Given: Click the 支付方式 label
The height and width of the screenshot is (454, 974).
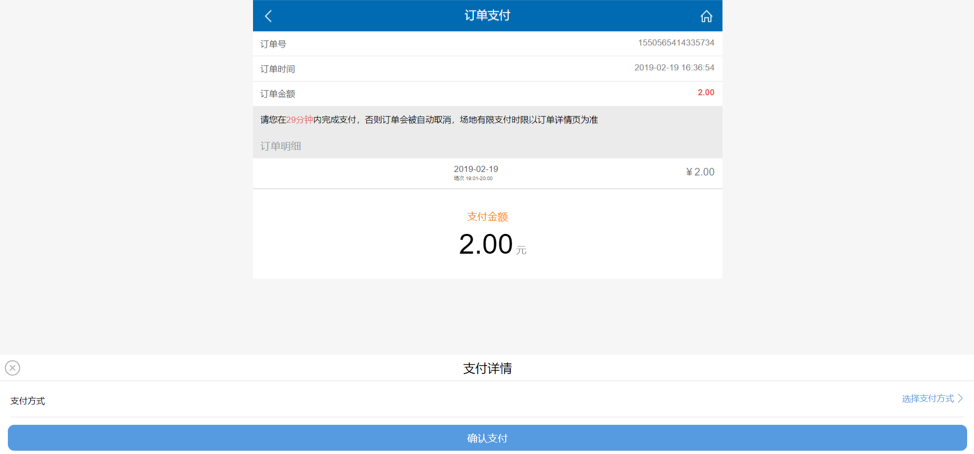Looking at the screenshot, I should tap(28, 401).
